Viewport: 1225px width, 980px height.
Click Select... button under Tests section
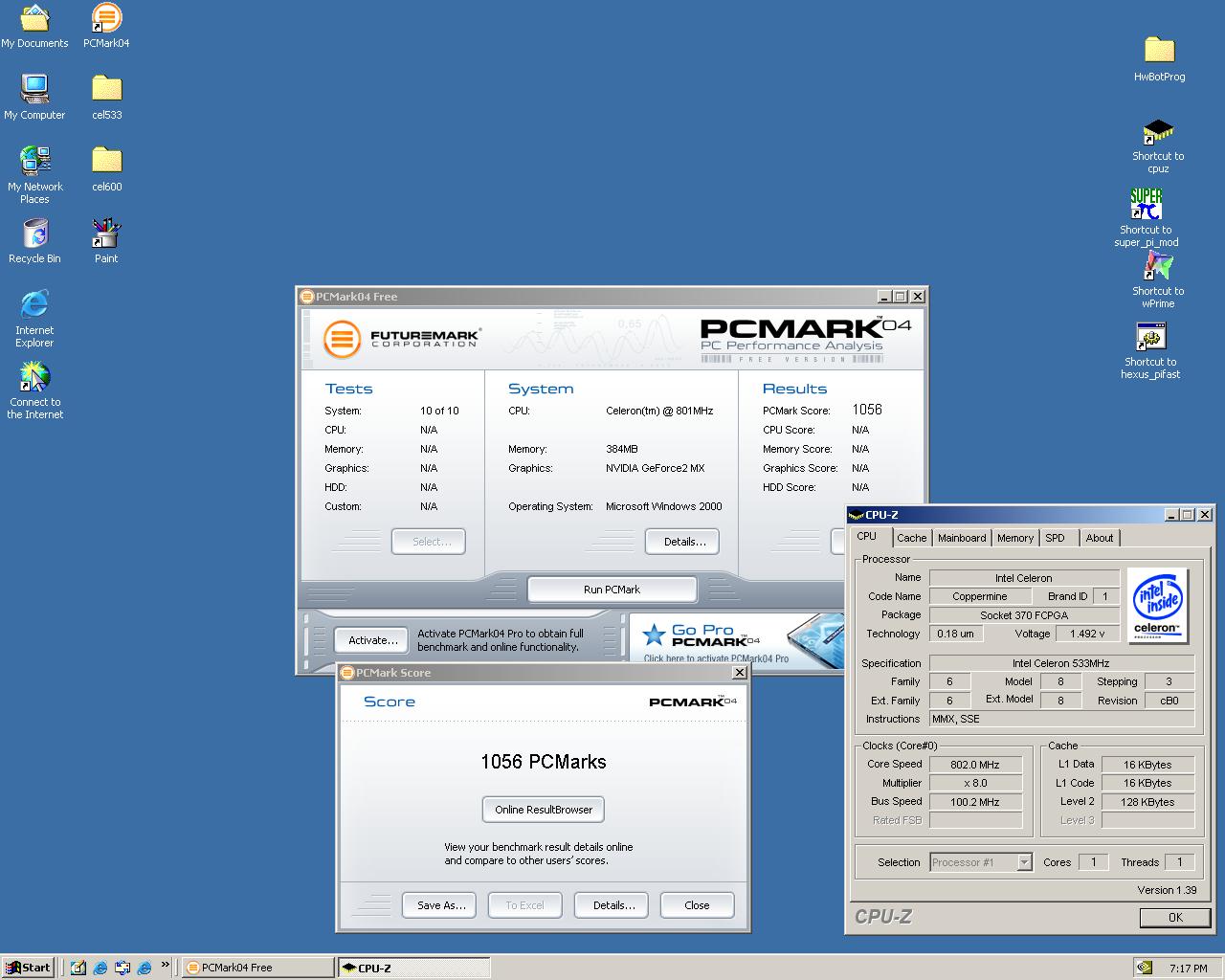429,542
